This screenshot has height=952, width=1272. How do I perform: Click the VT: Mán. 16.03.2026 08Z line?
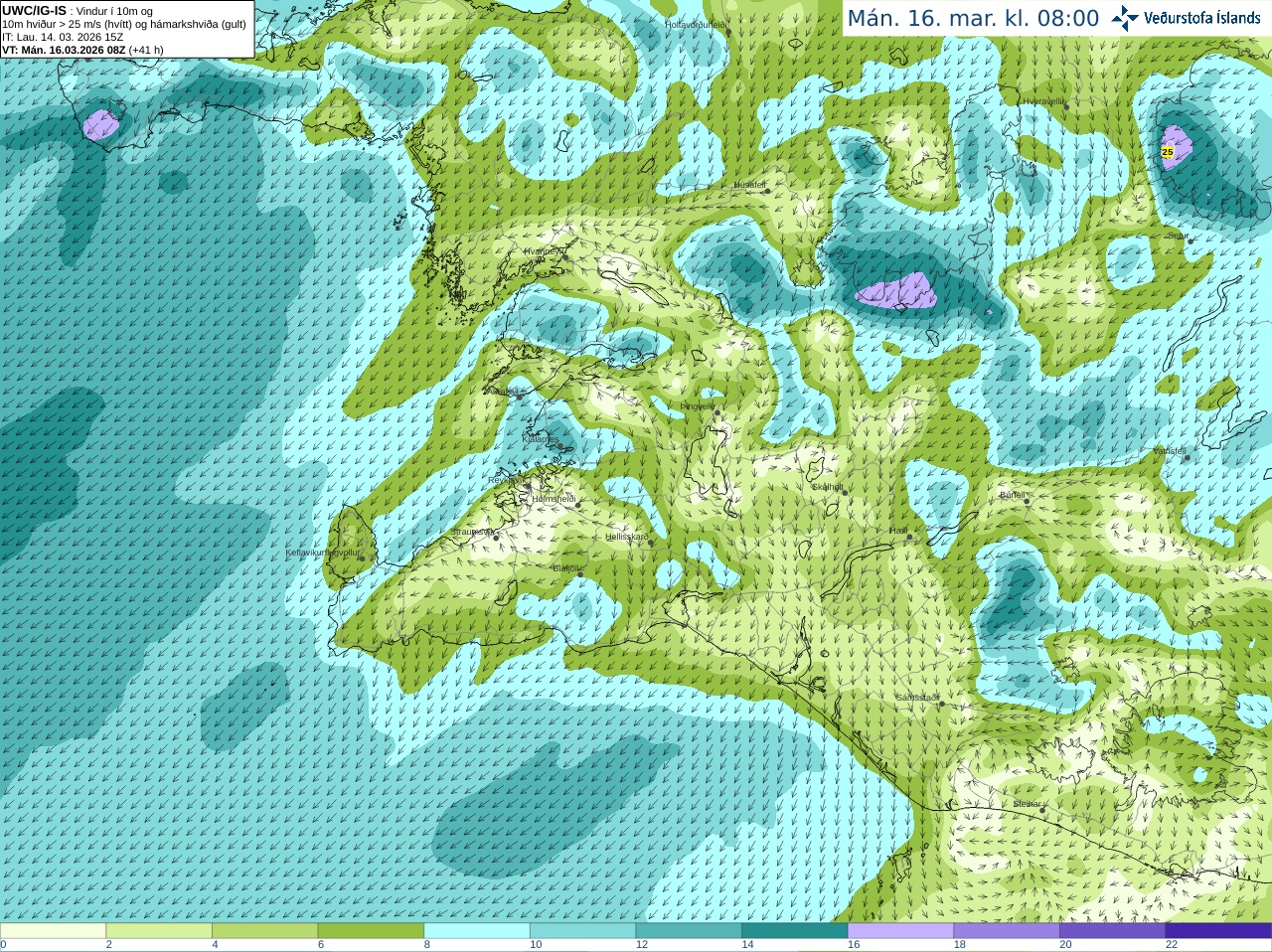coord(82,50)
